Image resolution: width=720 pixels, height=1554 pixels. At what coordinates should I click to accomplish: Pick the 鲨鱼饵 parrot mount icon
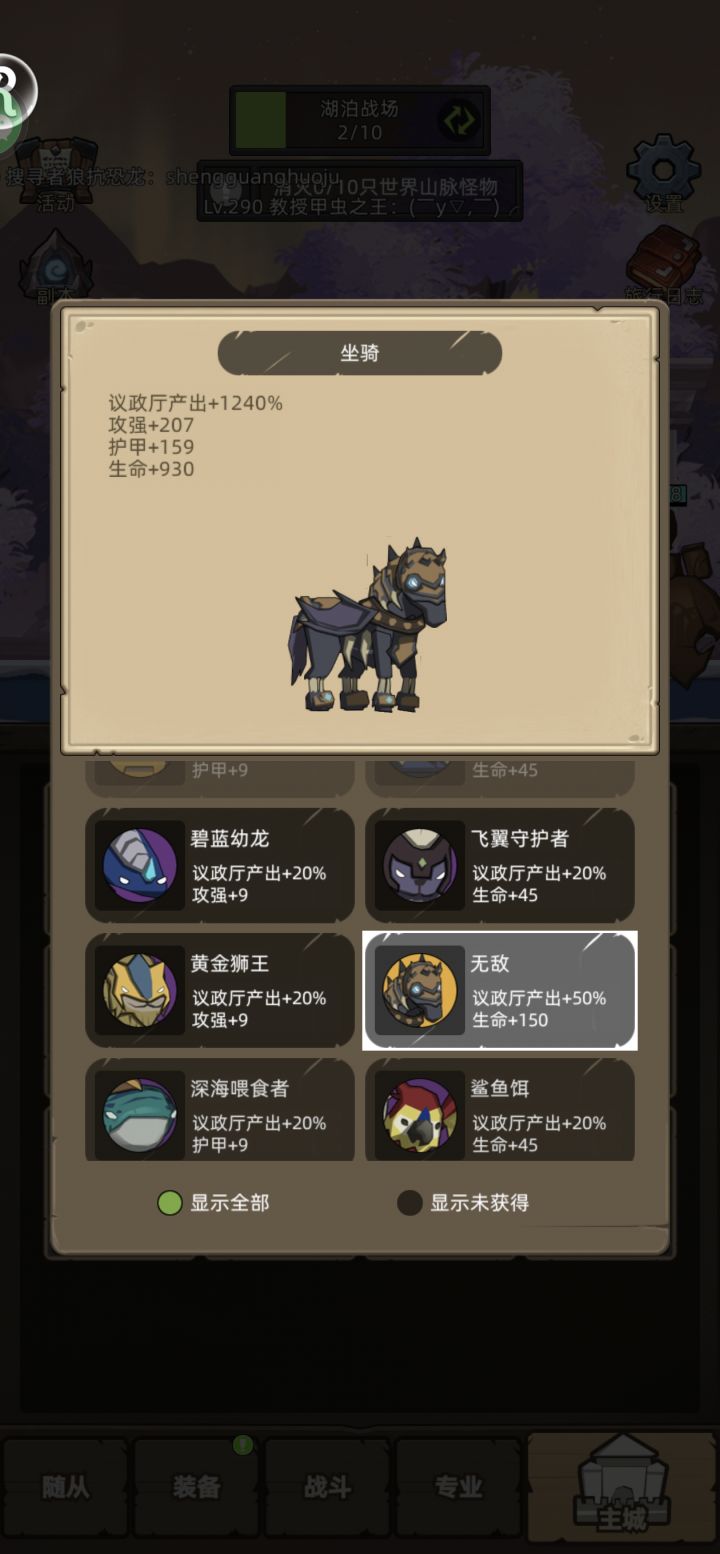point(420,1114)
